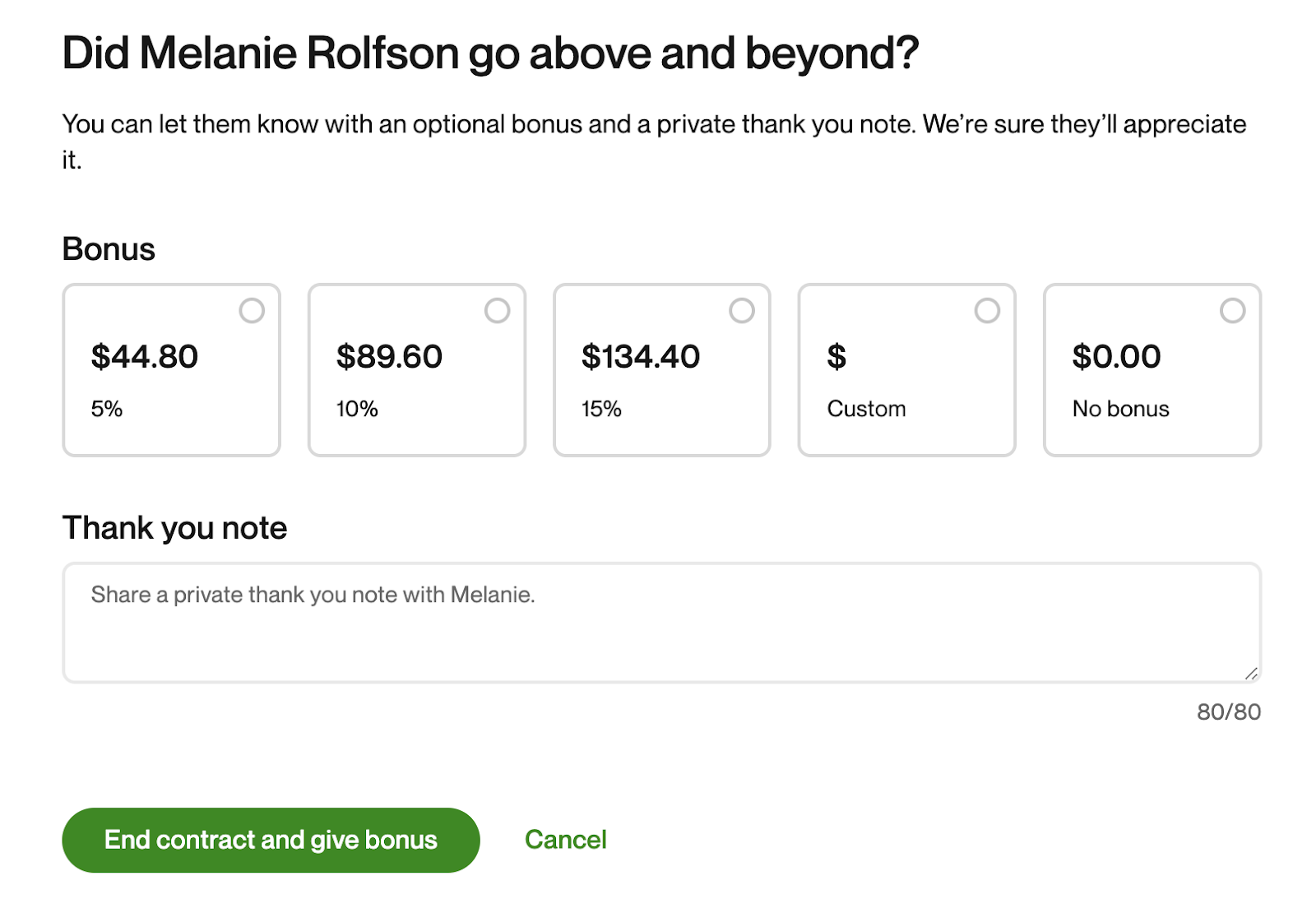
Task: Click the Cancel link
Action: (x=566, y=840)
